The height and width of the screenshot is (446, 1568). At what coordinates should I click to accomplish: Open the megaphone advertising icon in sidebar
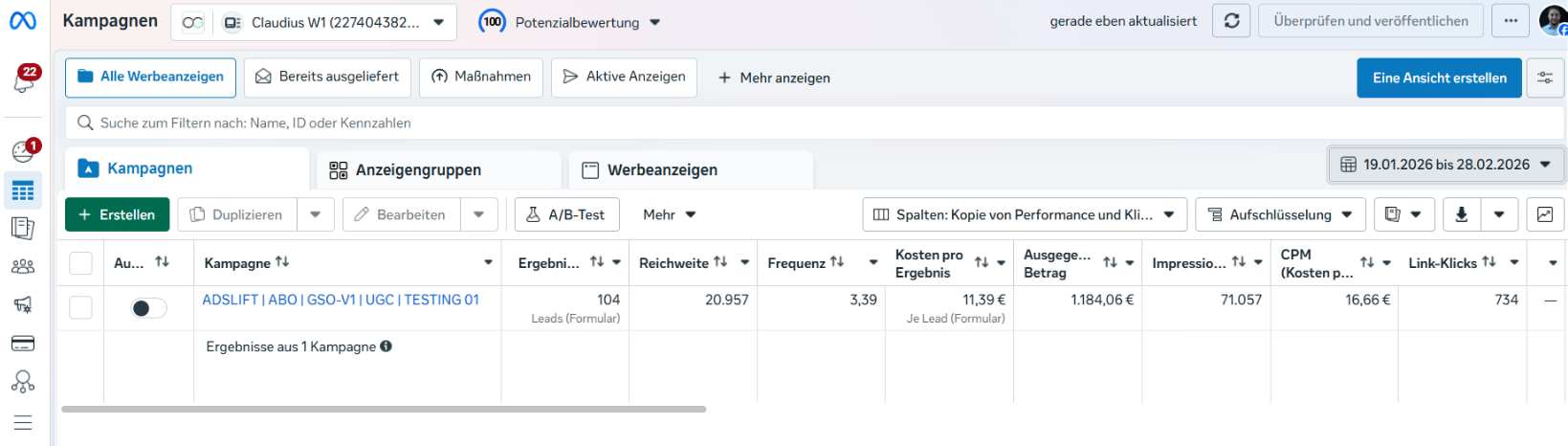tap(23, 304)
